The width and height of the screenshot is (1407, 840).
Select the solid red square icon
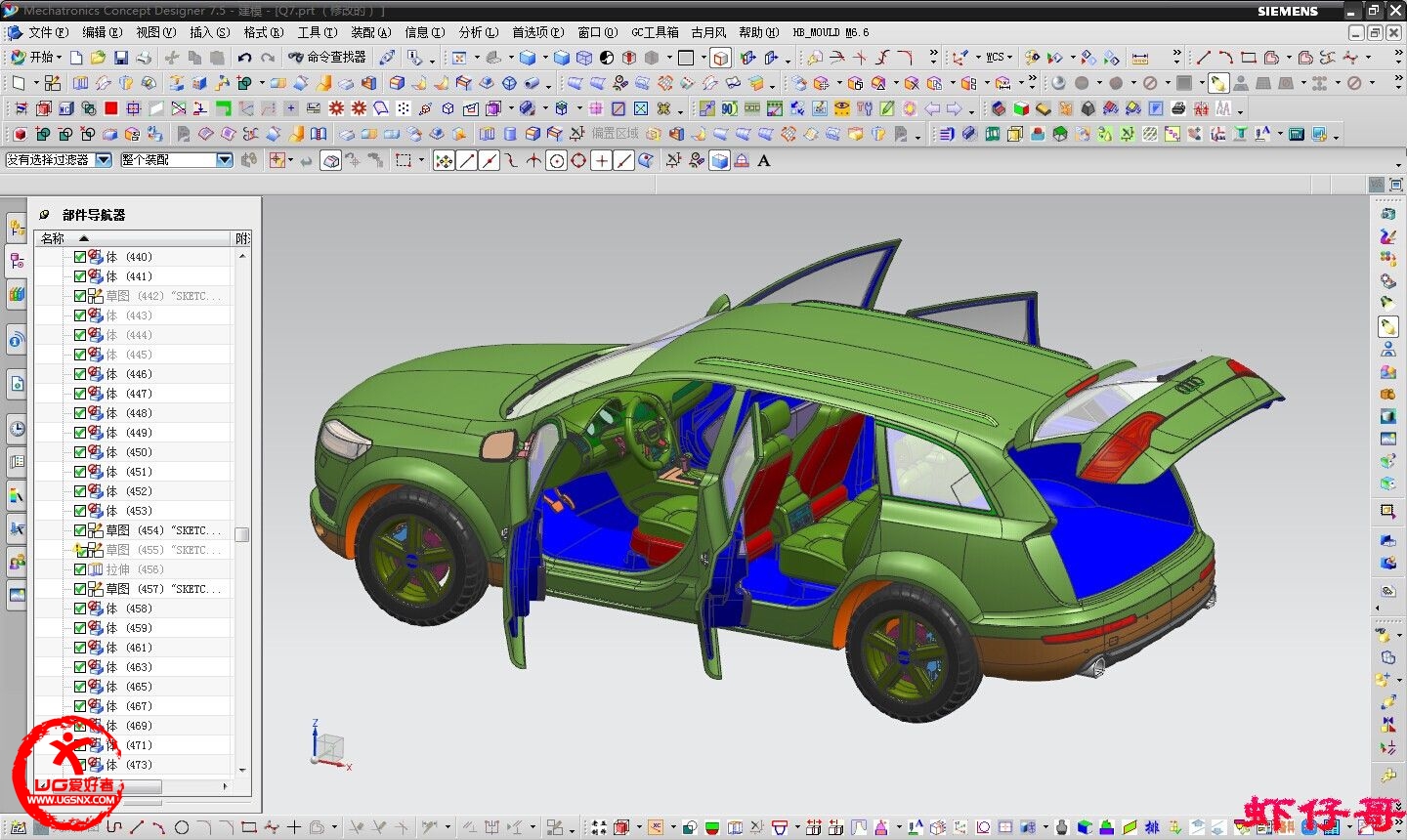click(111, 108)
